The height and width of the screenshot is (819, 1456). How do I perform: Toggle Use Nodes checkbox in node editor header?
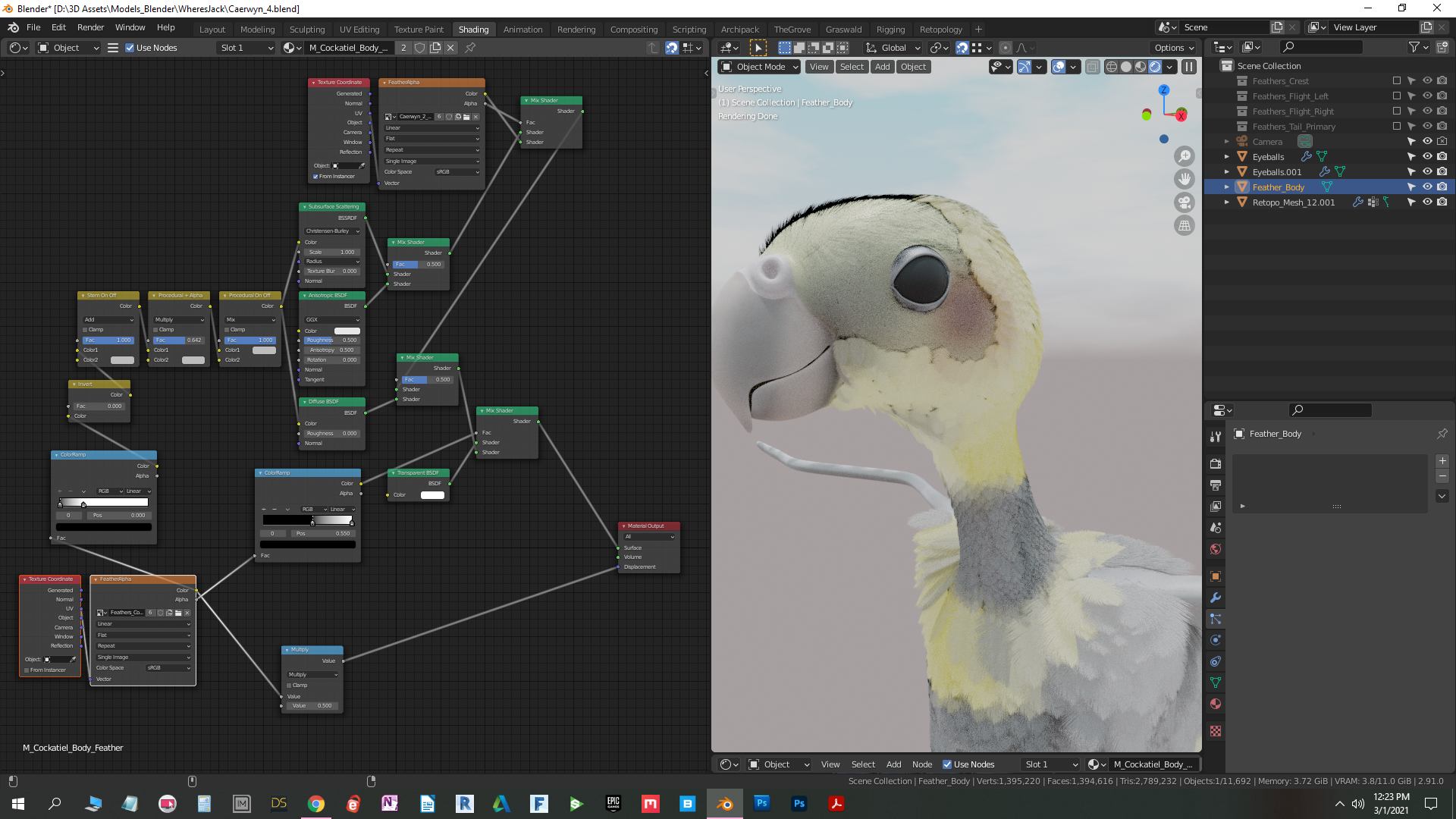point(130,48)
